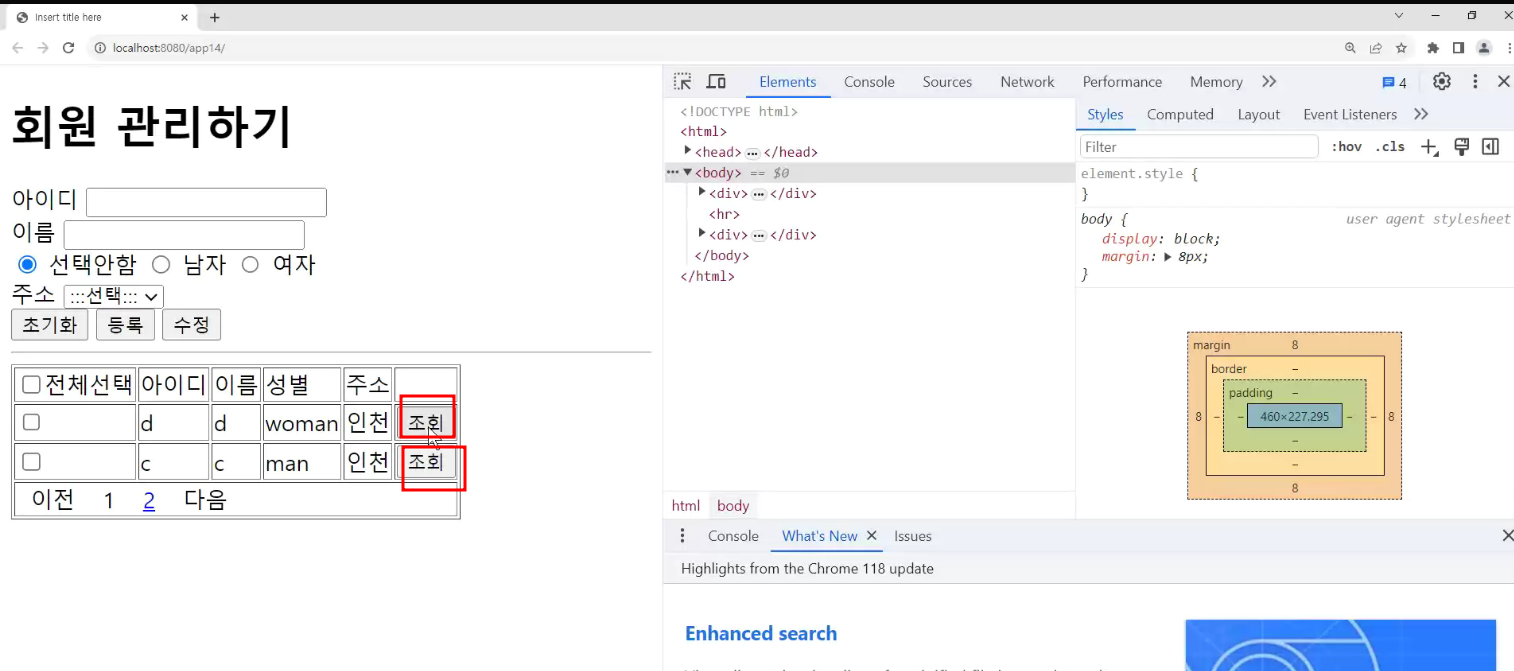Click the 등록 register button
This screenshot has width=1514, height=671.
tap(125, 325)
